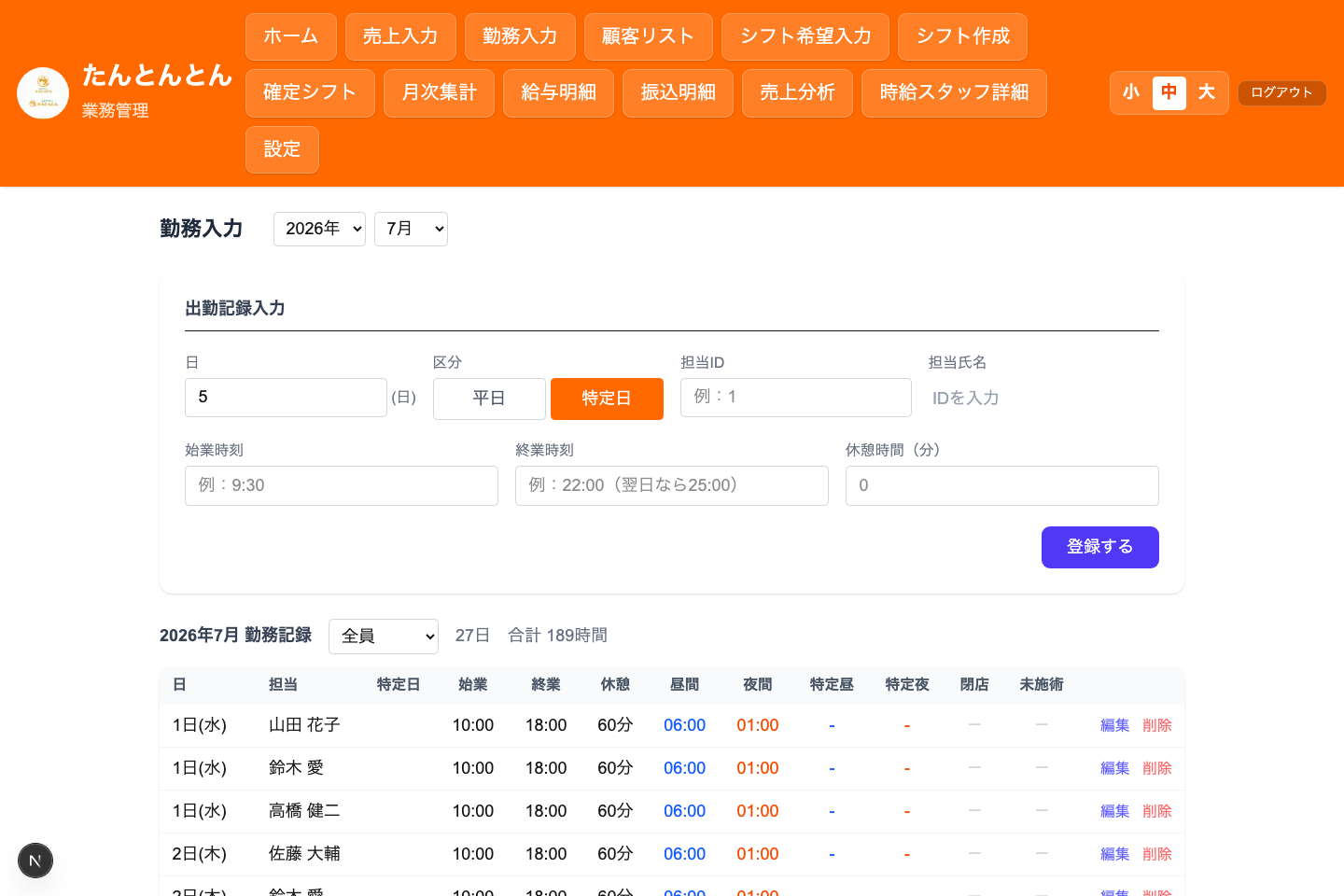Delete 1日(水) 鈴木 愛 record
Screen dimensions: 1344x896
[x=1157, y=768]
